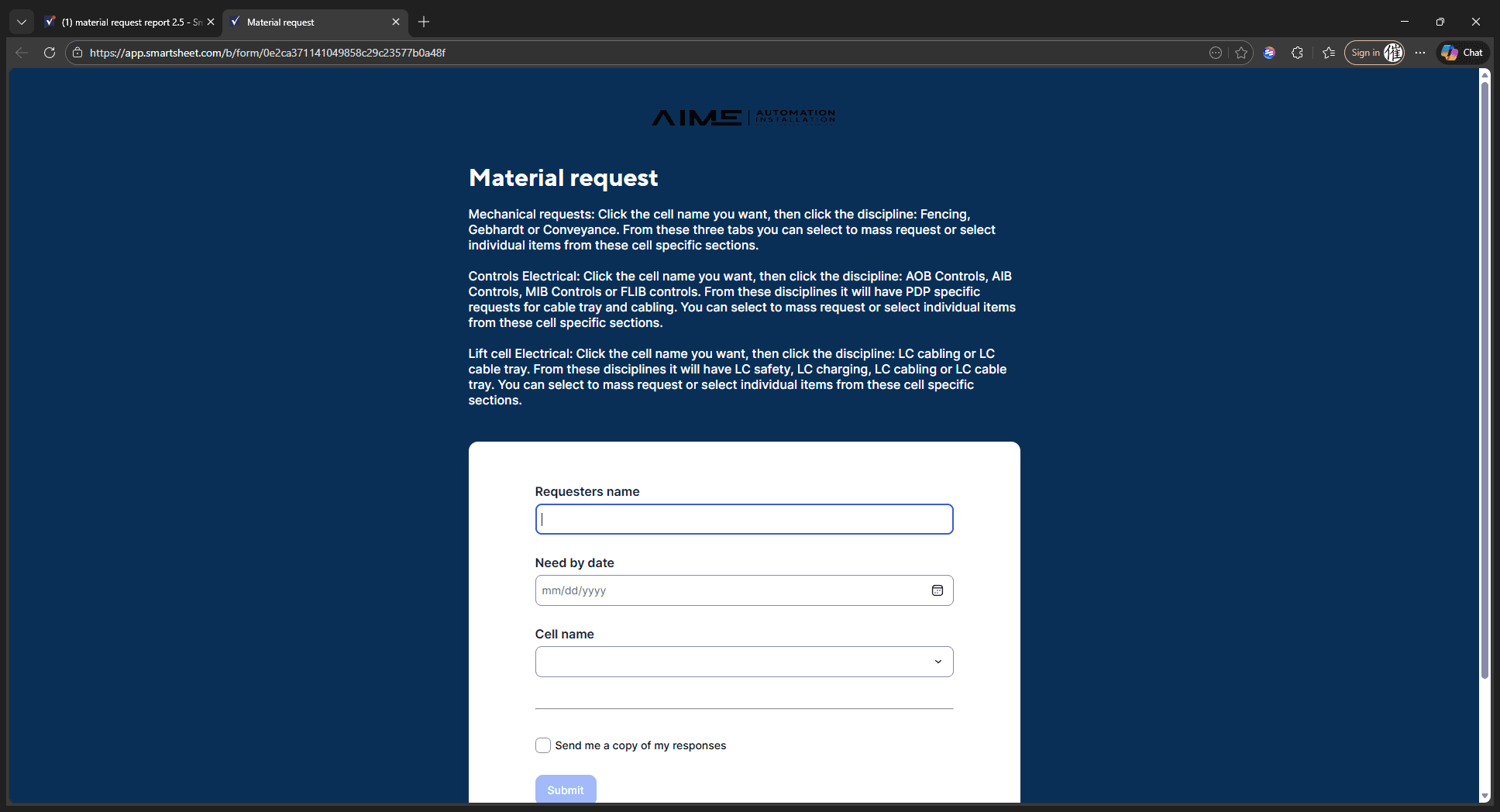Click the Cell name label
Screen dimensions: 1500x812
pos(564,634)
